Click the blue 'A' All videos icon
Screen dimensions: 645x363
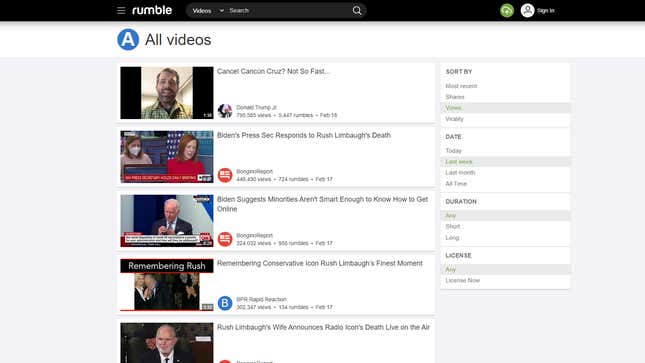[128, 40]
